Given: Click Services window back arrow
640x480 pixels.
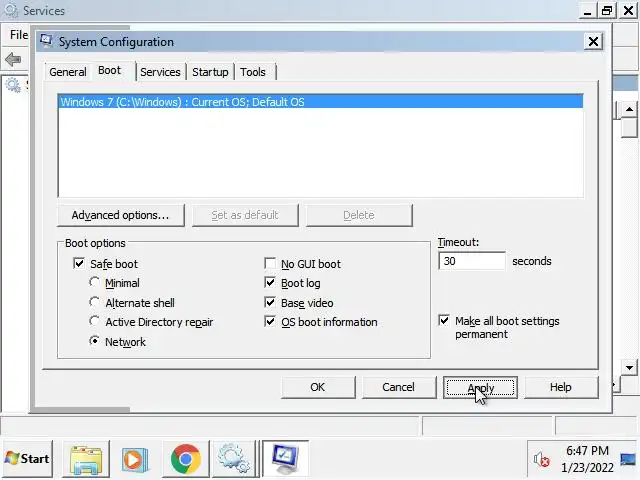Looking at the screenshot, I should pyautogui.click(x=13, y=60).
